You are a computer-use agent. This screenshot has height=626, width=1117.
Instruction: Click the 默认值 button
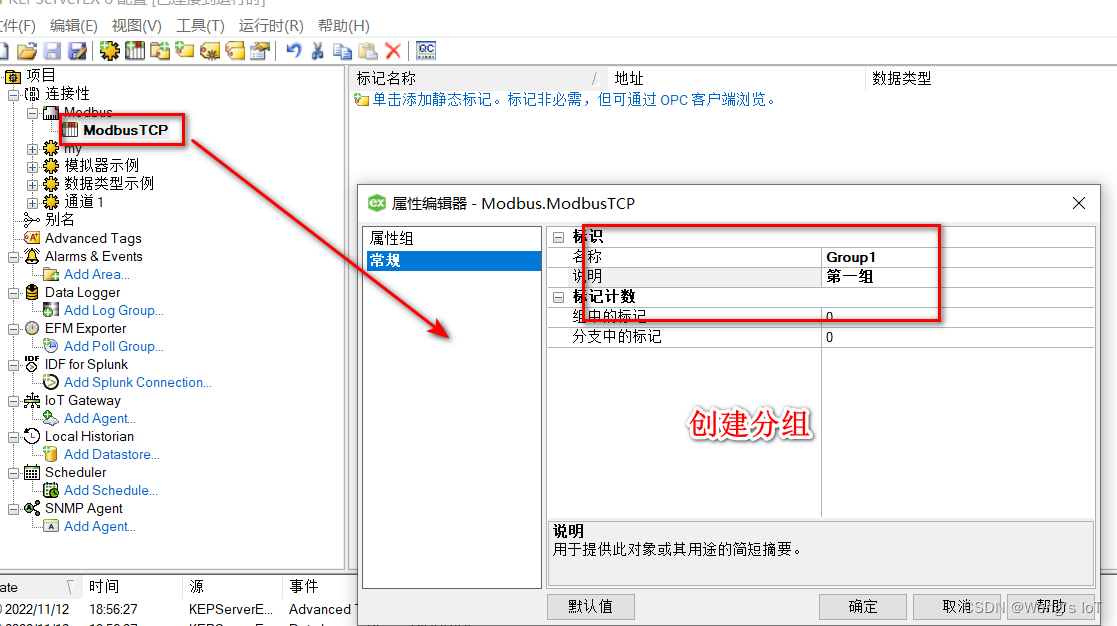pos(591,606)
